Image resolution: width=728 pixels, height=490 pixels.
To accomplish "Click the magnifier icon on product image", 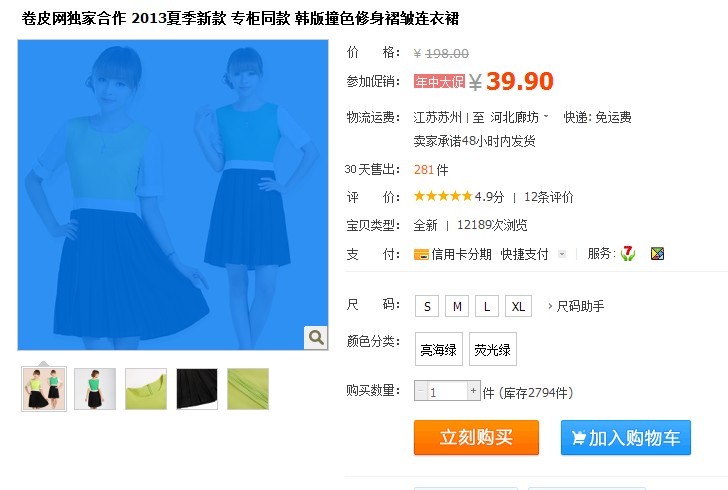I will 316,337.
